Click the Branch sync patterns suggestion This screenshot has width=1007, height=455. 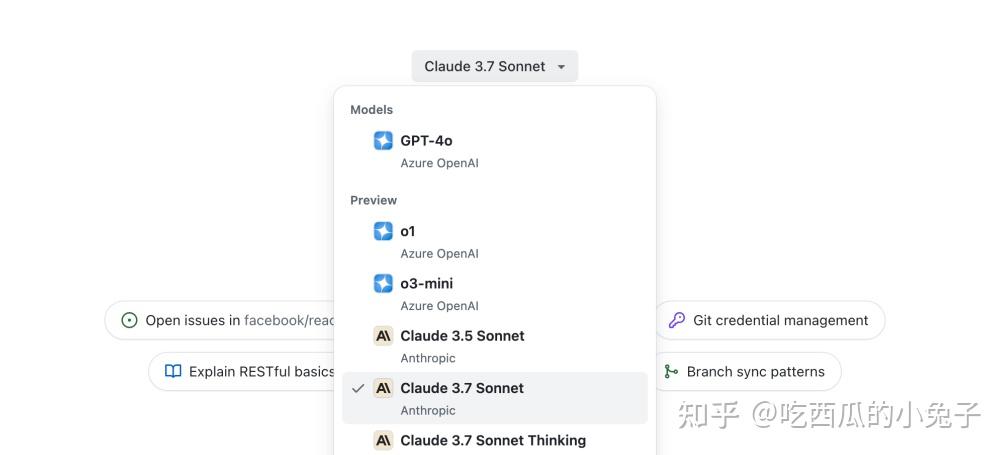(x=755, y=372)
